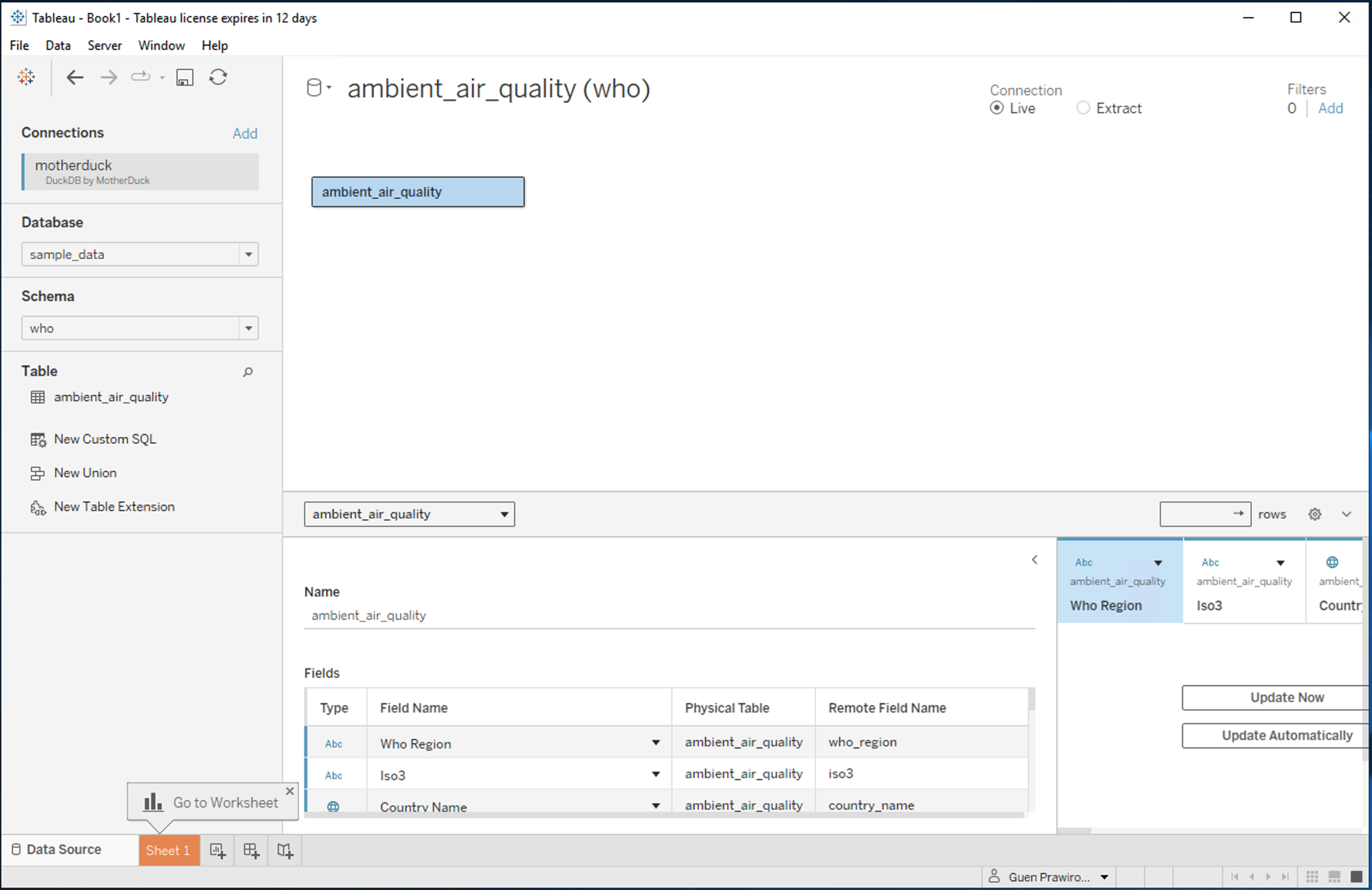Switch to the Sheet 1 tab

(x=169, y=850)
